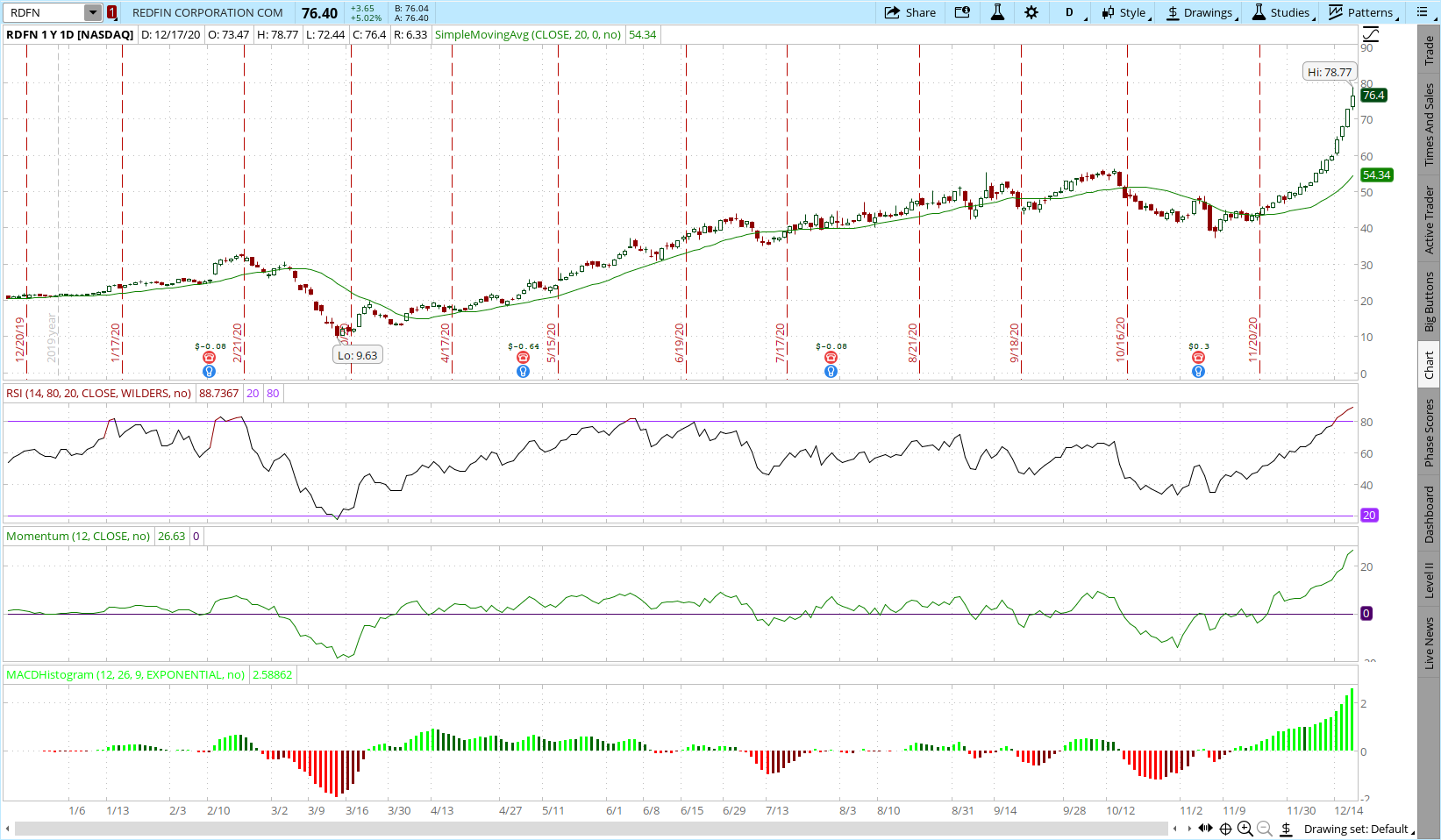Open the Level II side tab
The height and width of the screenshot is (840, 1441).
click(1429, 580)
